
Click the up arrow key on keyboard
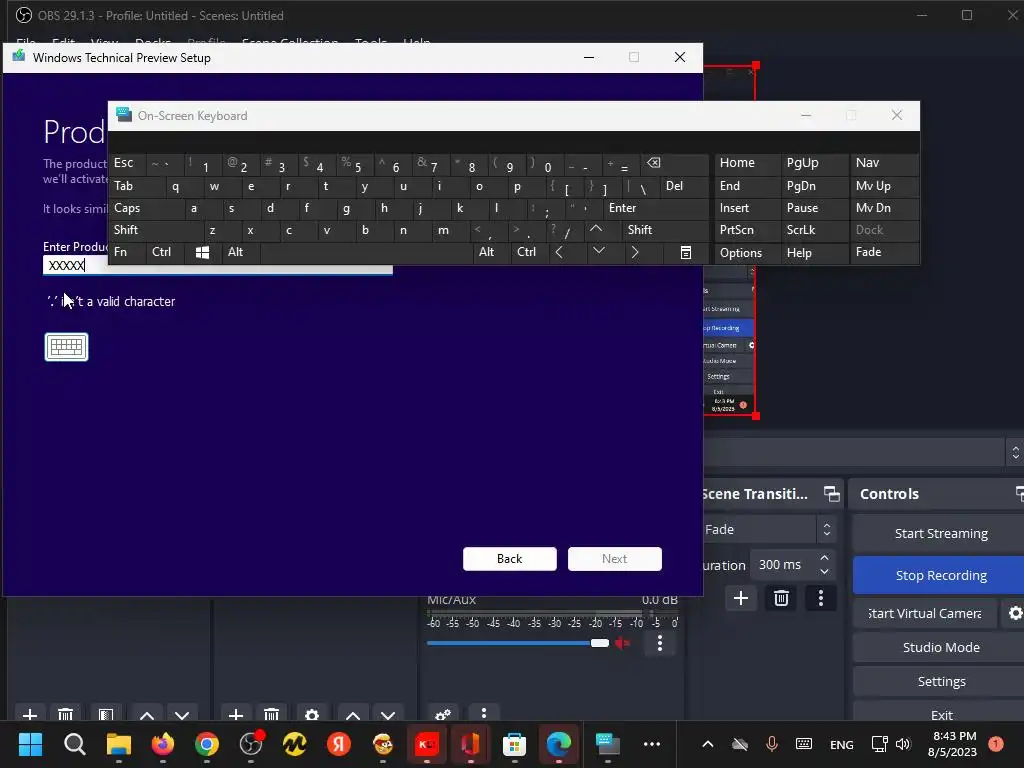pos(596,229)
